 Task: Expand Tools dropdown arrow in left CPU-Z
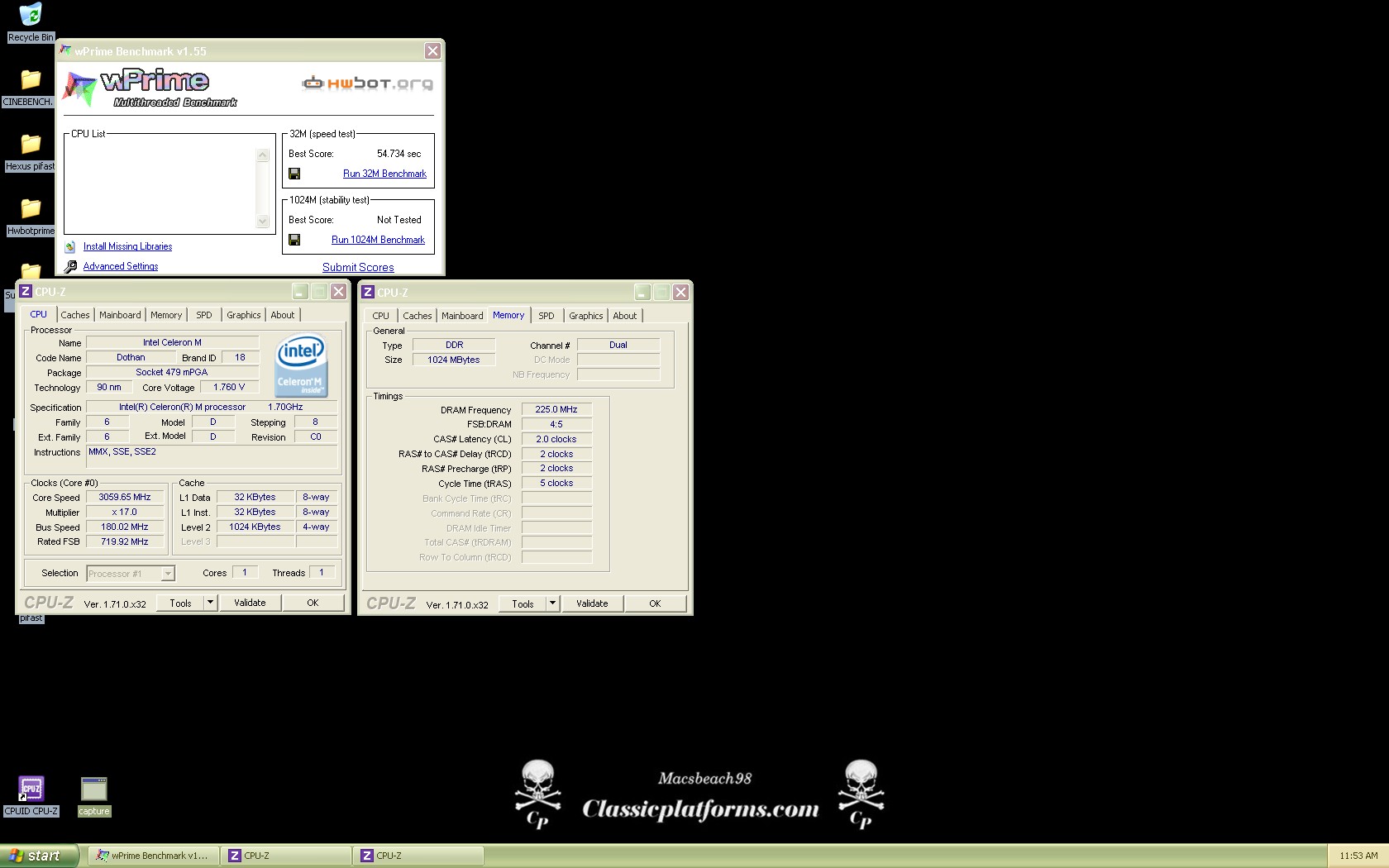(x=210, y=603)
